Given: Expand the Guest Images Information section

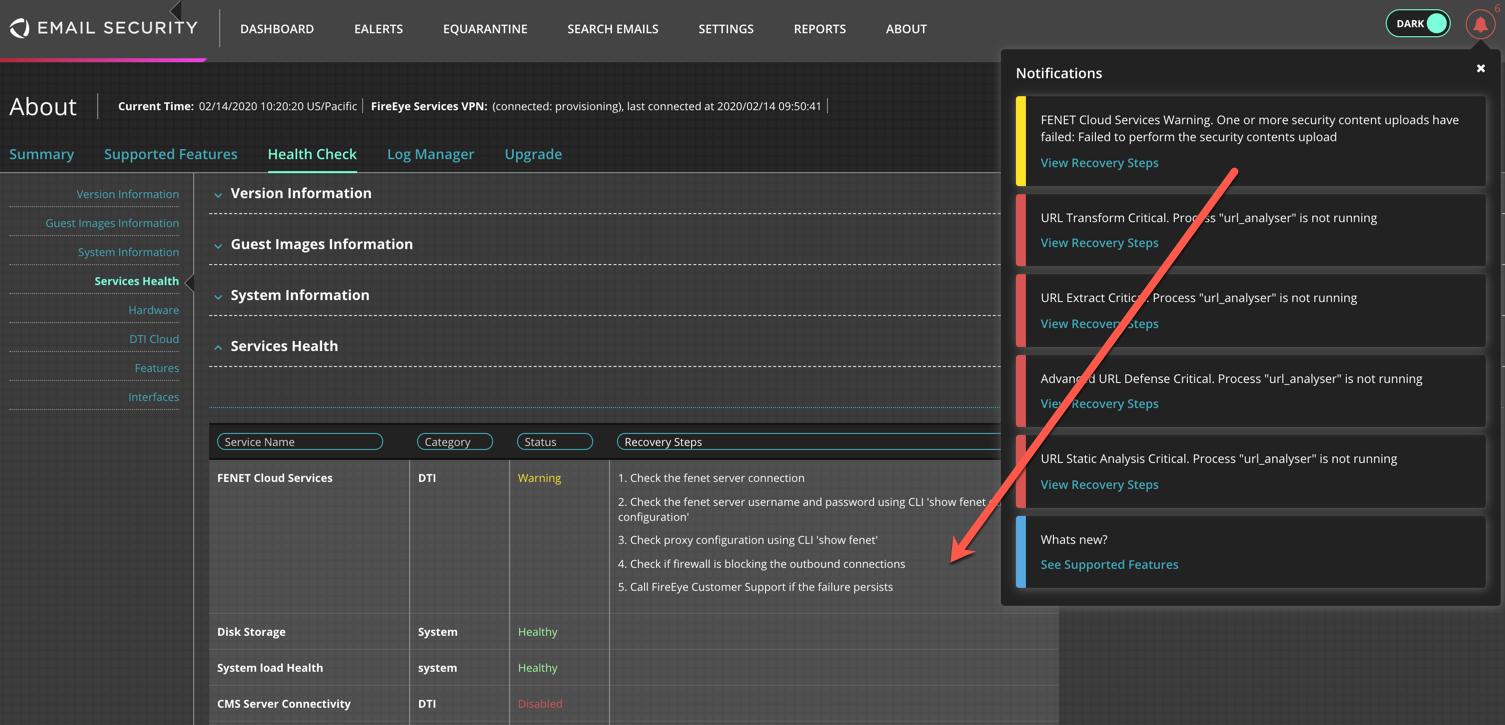Looking at the screenshot, I should pos(218,245).
